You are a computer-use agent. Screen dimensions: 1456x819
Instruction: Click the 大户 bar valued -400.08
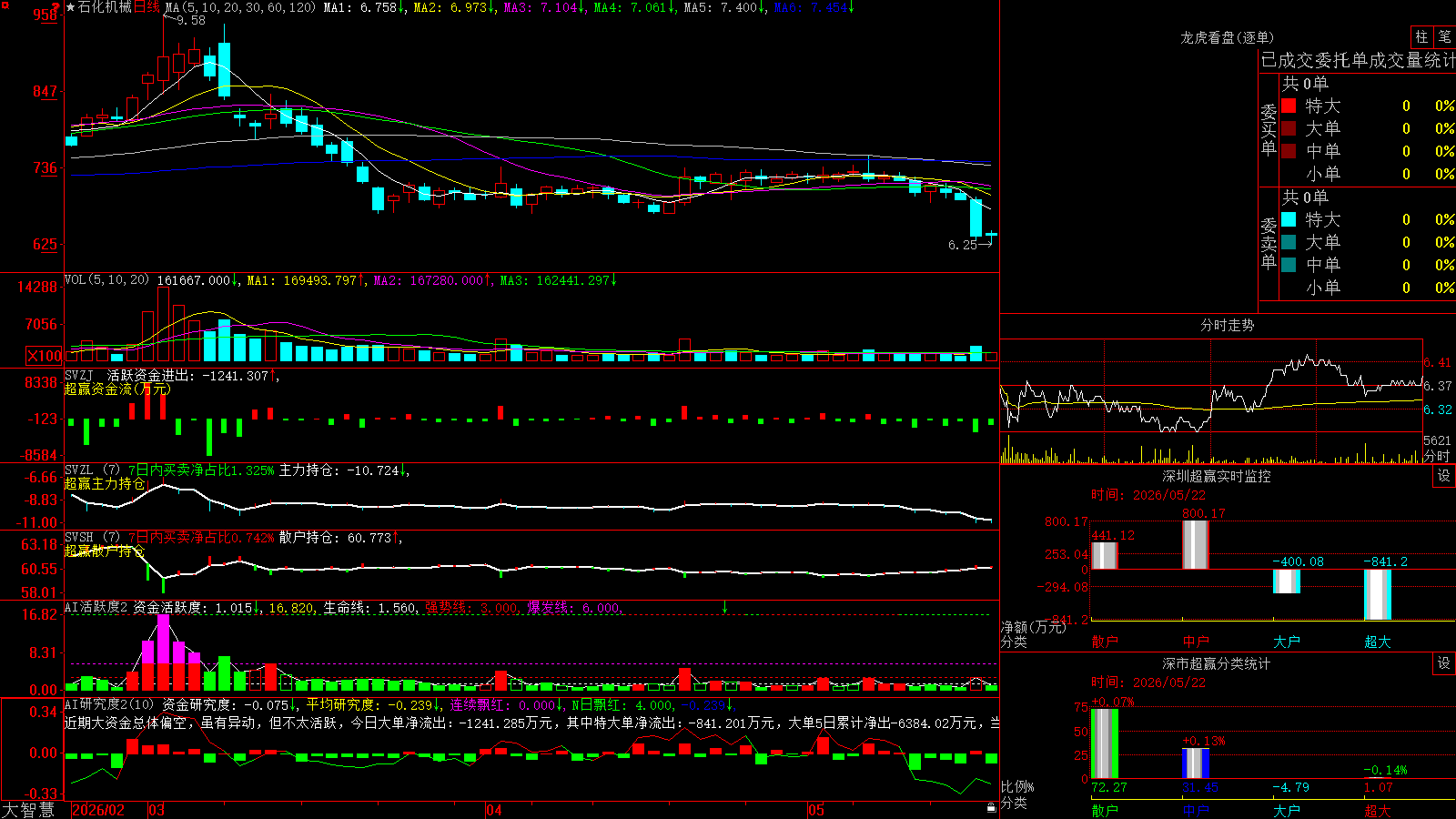[1287, 581]
